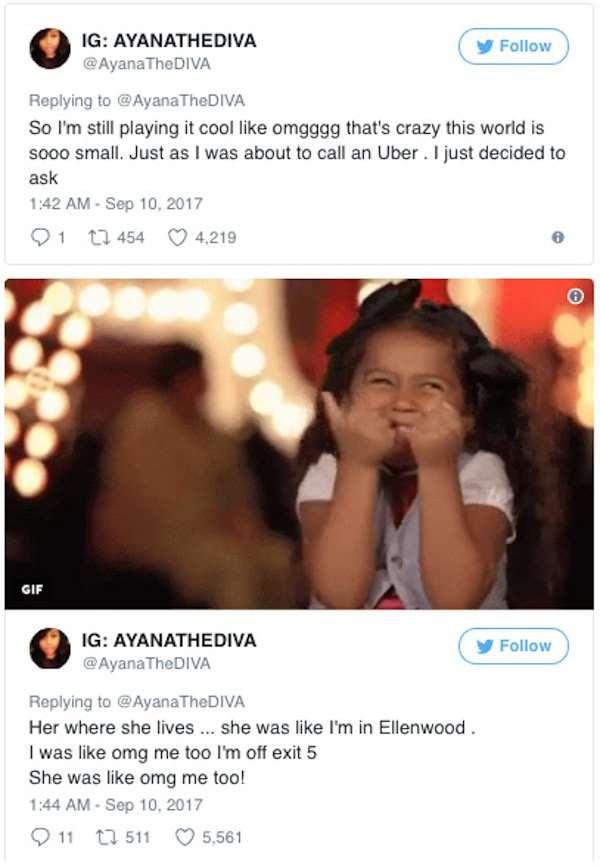
Task: Click info icon on GIF corner
Action: coord(575,296)
